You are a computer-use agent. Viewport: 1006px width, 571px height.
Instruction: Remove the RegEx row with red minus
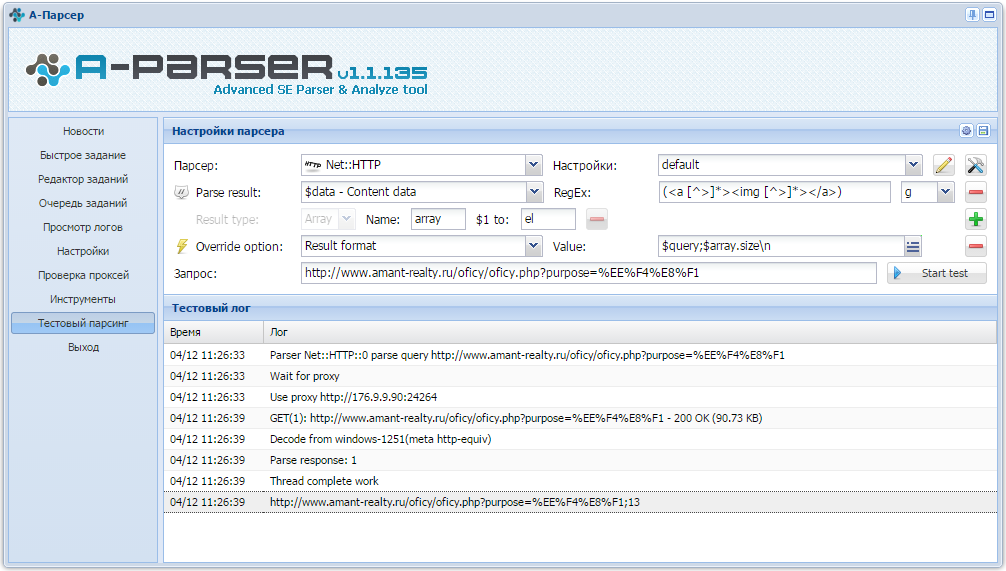975,192
